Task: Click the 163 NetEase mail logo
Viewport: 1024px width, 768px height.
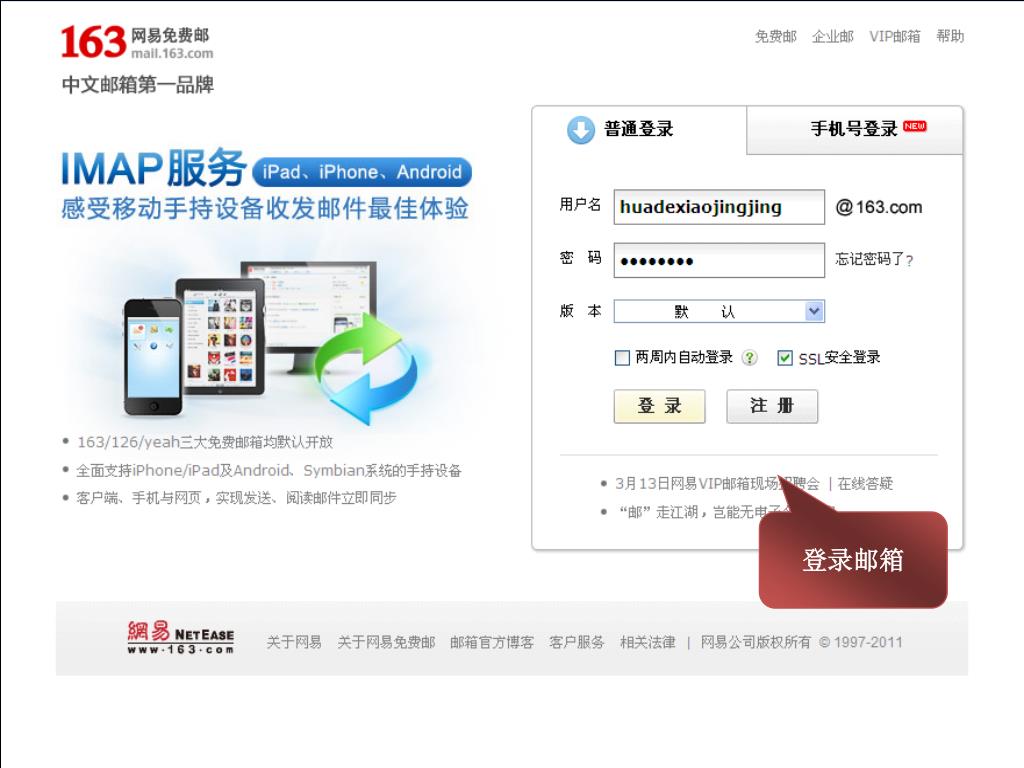Action: click(x=136, y=42)
